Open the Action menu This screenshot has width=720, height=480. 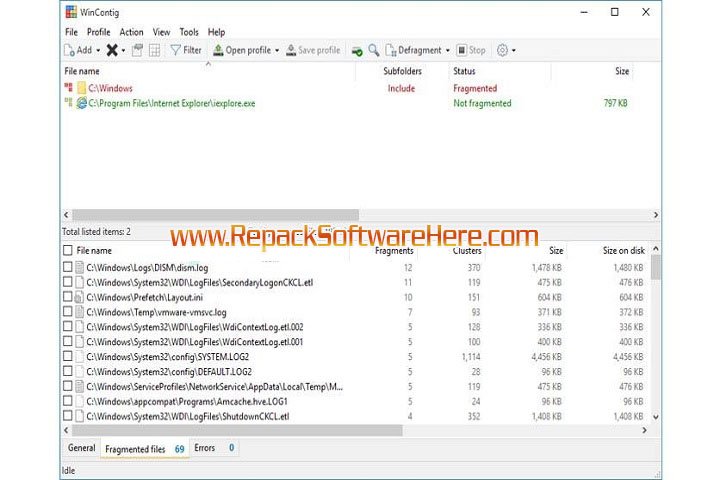click(131, 32)
